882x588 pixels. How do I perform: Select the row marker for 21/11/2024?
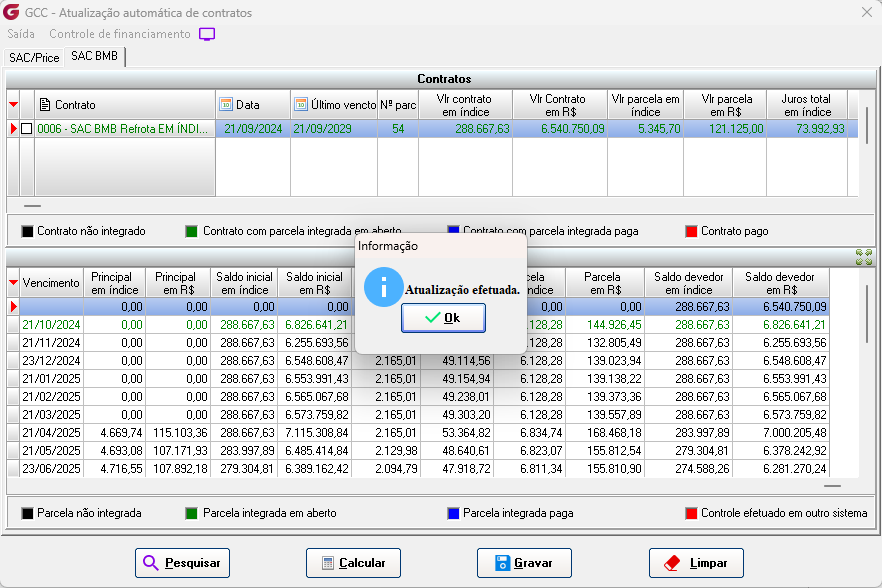[14, 343]
